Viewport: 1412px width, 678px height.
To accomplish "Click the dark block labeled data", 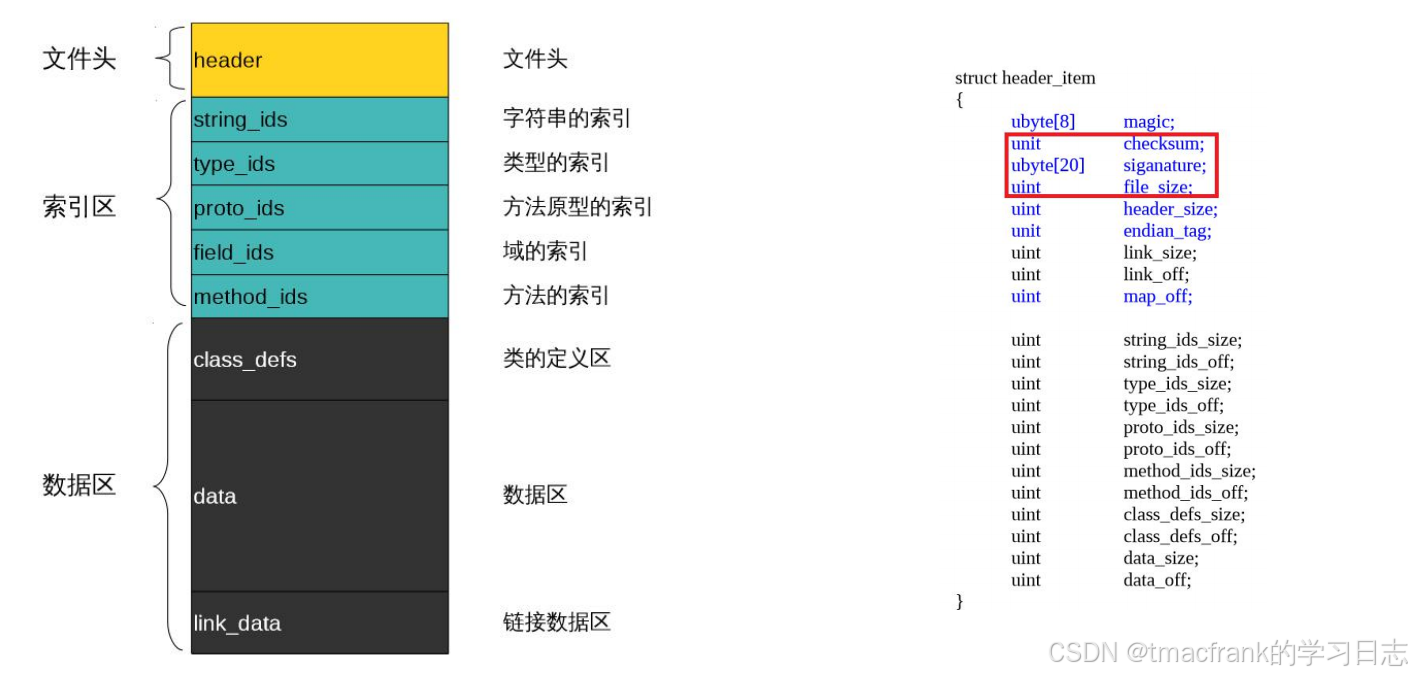I will [320, 496].
